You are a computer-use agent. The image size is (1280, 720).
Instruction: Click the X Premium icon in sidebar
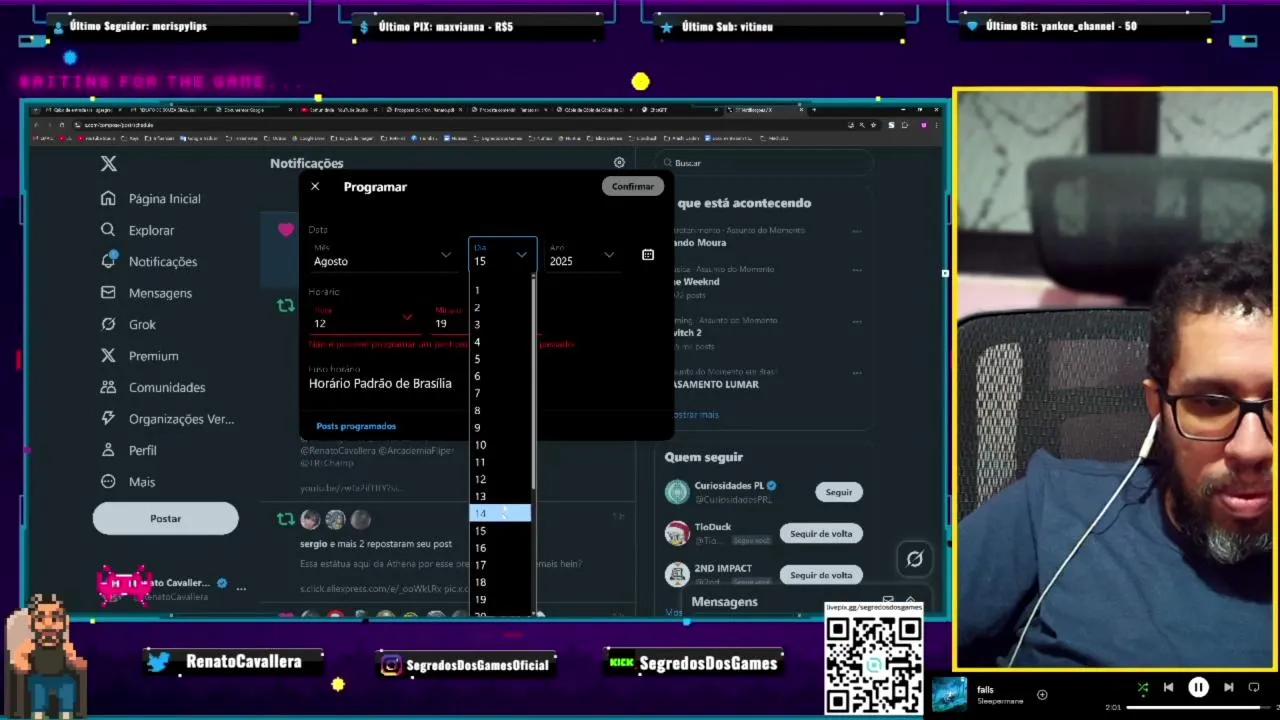[108, 356]
